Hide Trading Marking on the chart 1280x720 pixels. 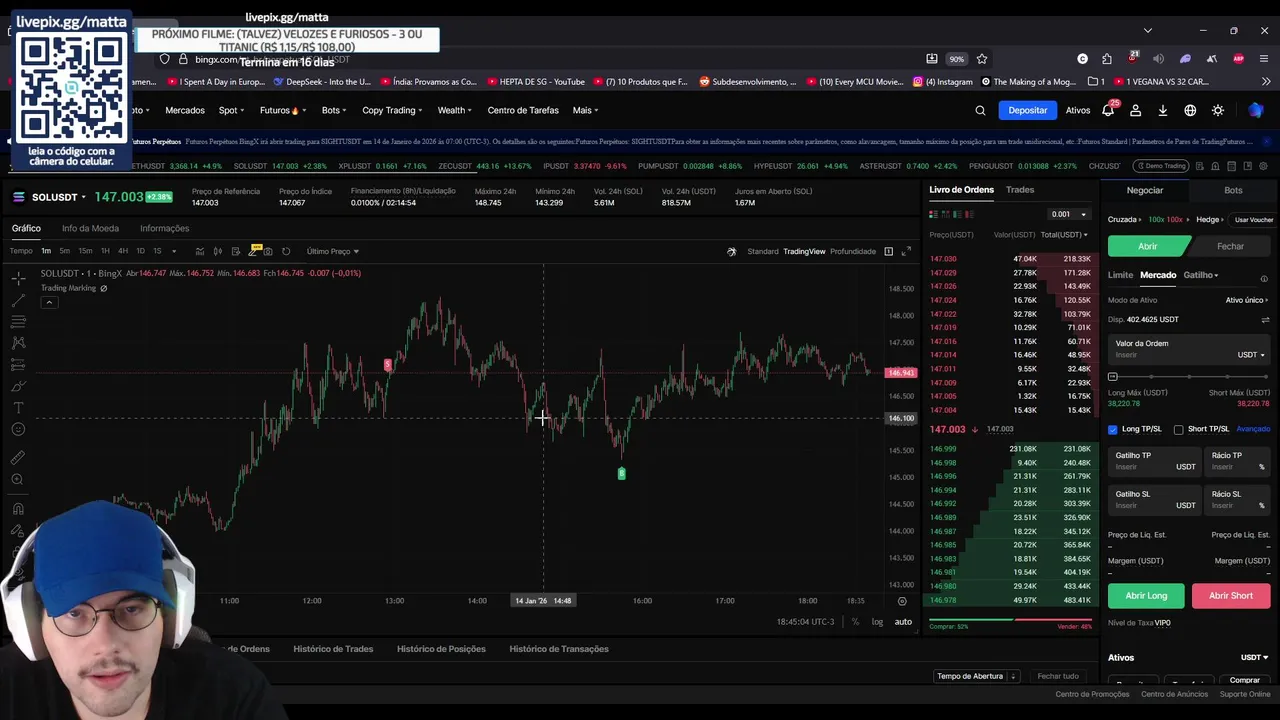pyautogui.click(x=103, y=288)
